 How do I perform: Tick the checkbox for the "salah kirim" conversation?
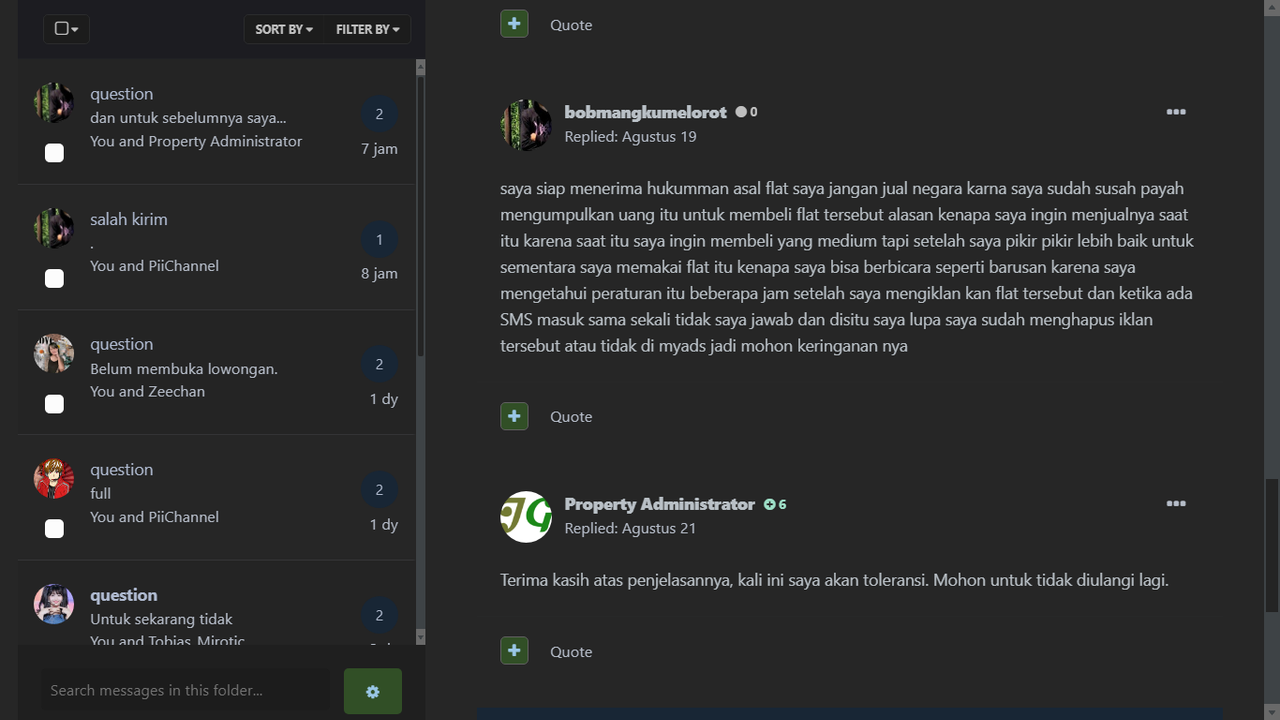54,278
